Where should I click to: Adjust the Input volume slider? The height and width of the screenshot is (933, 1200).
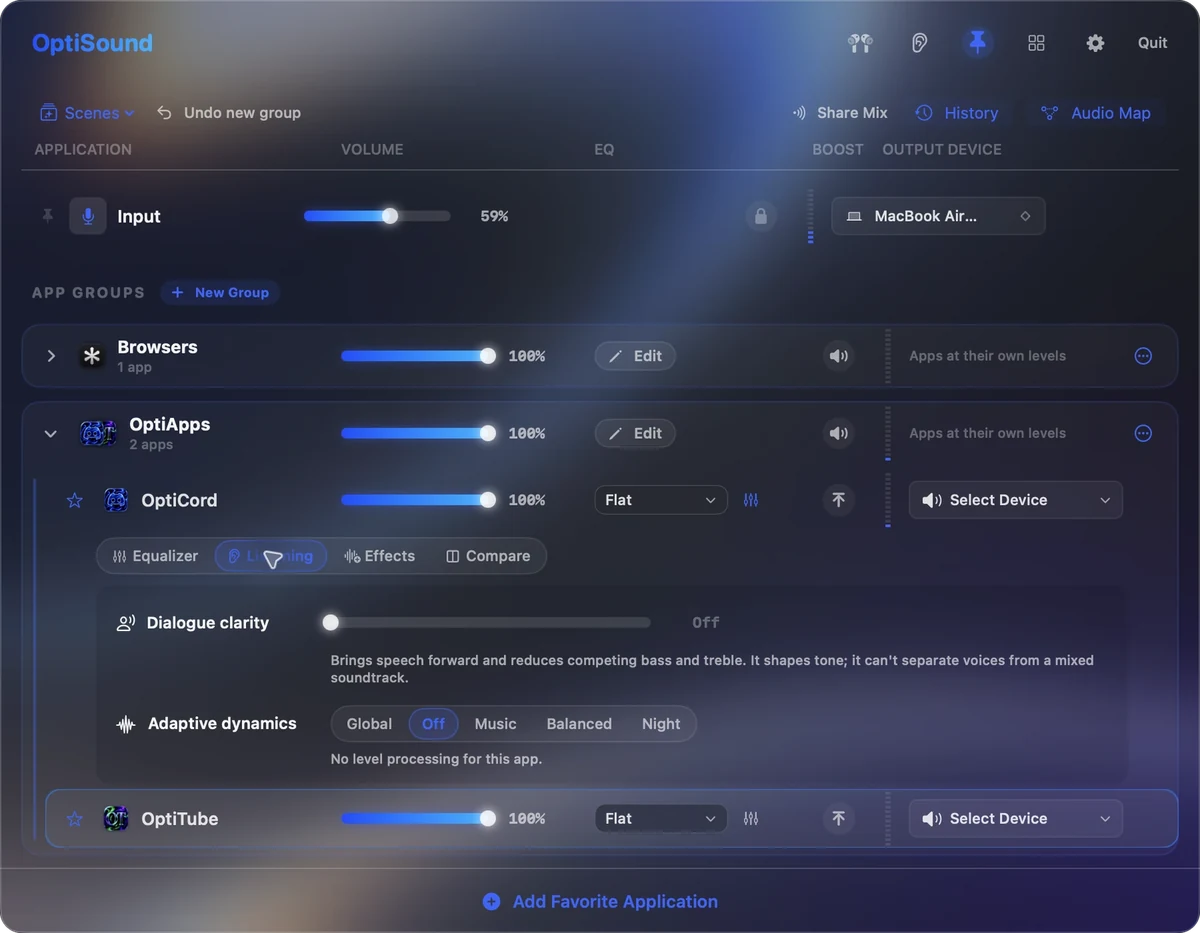coord(377,216)
